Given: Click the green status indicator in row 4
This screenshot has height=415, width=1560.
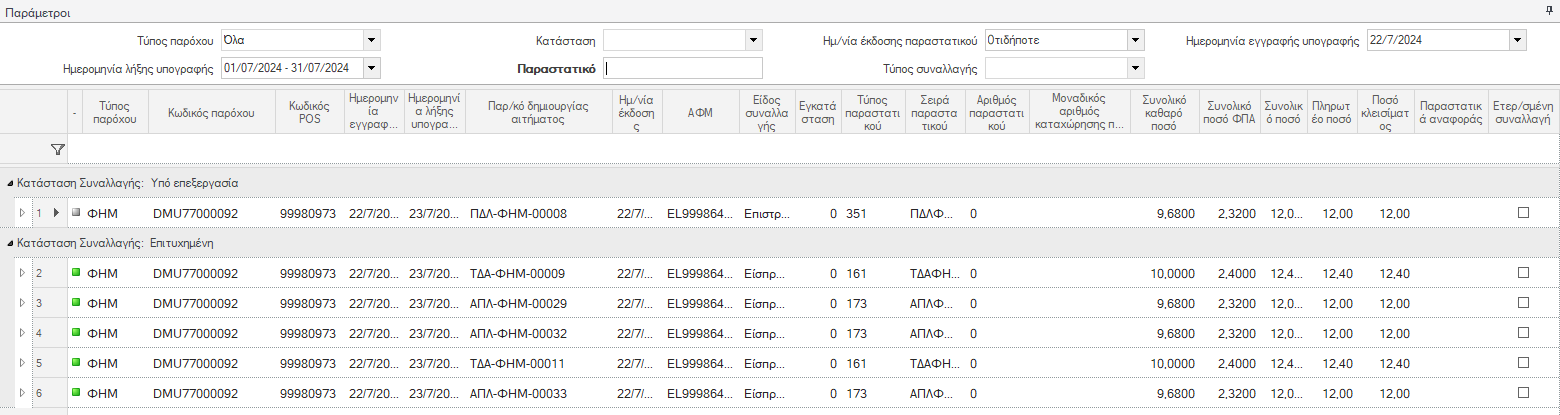Looking at the screenshot, I should pyautogui.click(x=76, y=332).
